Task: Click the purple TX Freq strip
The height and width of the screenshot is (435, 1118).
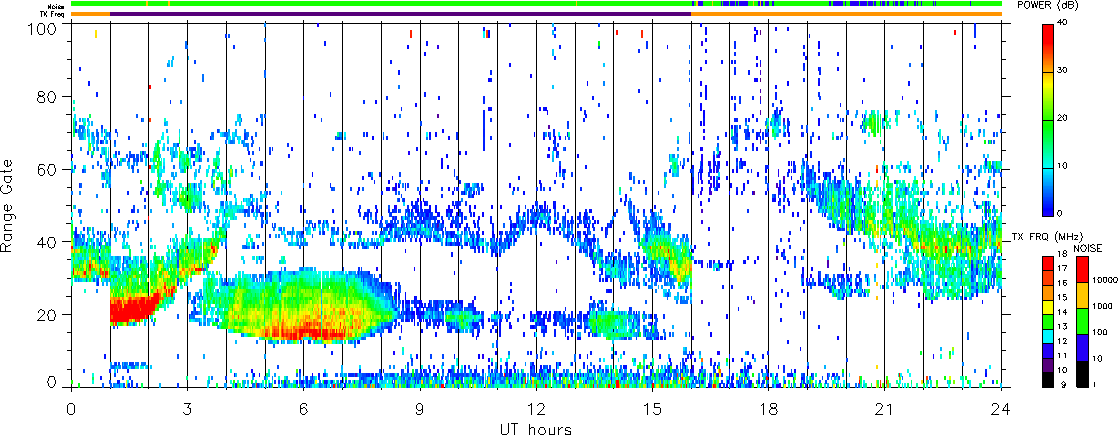Action: coord(400,14)
